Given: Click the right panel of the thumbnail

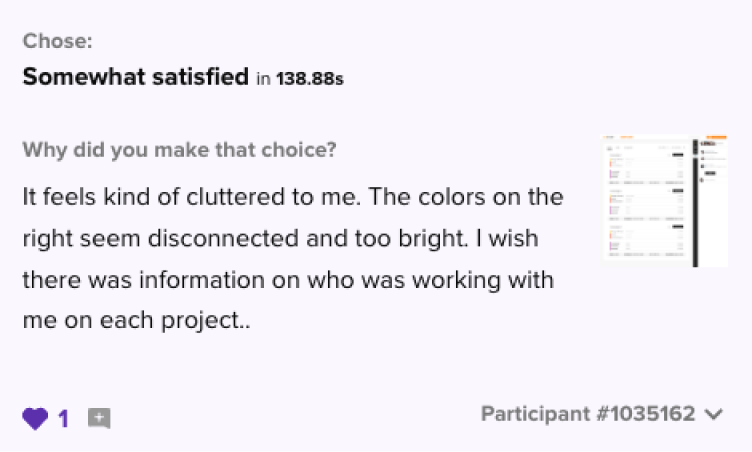Looking at the screenshot, I should click(714, 203).
